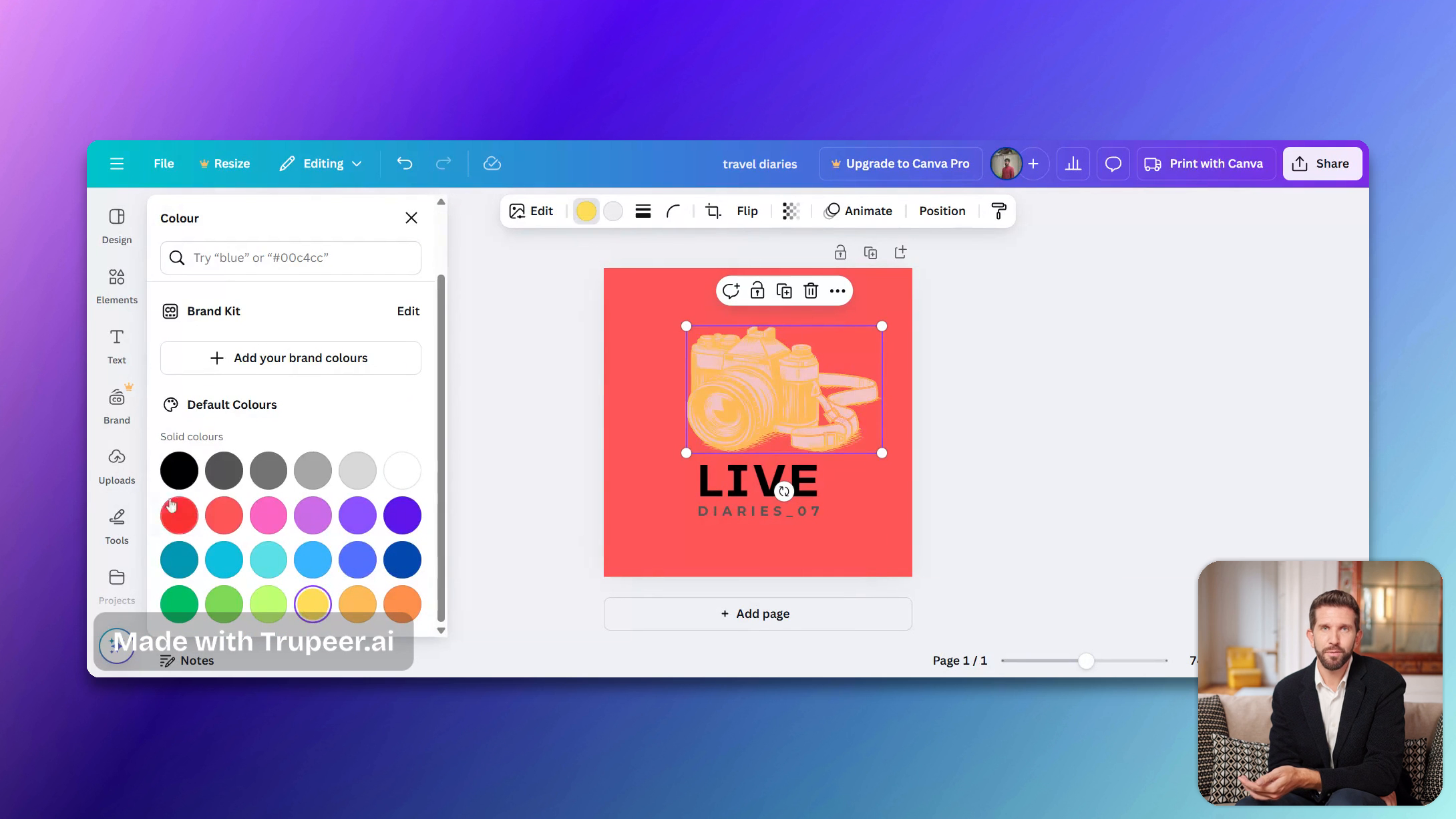This screenshot has height=819, width=1456.
Task: Toggle the Notes panel
Action: pyautogui.click(x=187, y=660)
